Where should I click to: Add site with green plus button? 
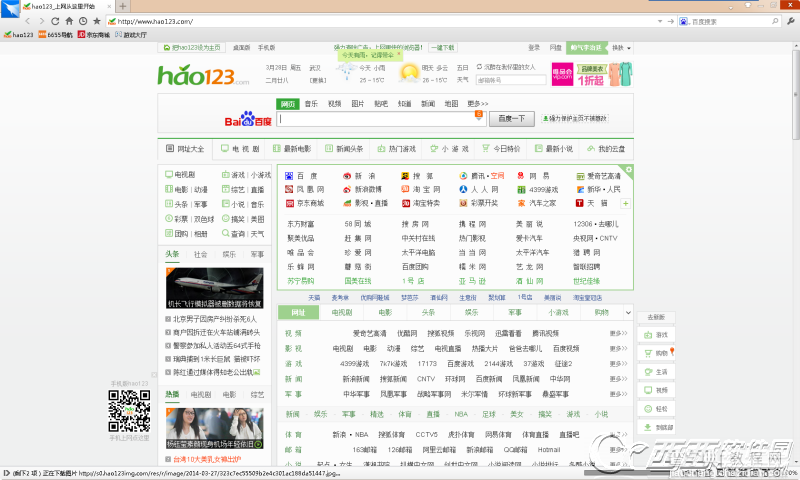click(x=625, y=204)
